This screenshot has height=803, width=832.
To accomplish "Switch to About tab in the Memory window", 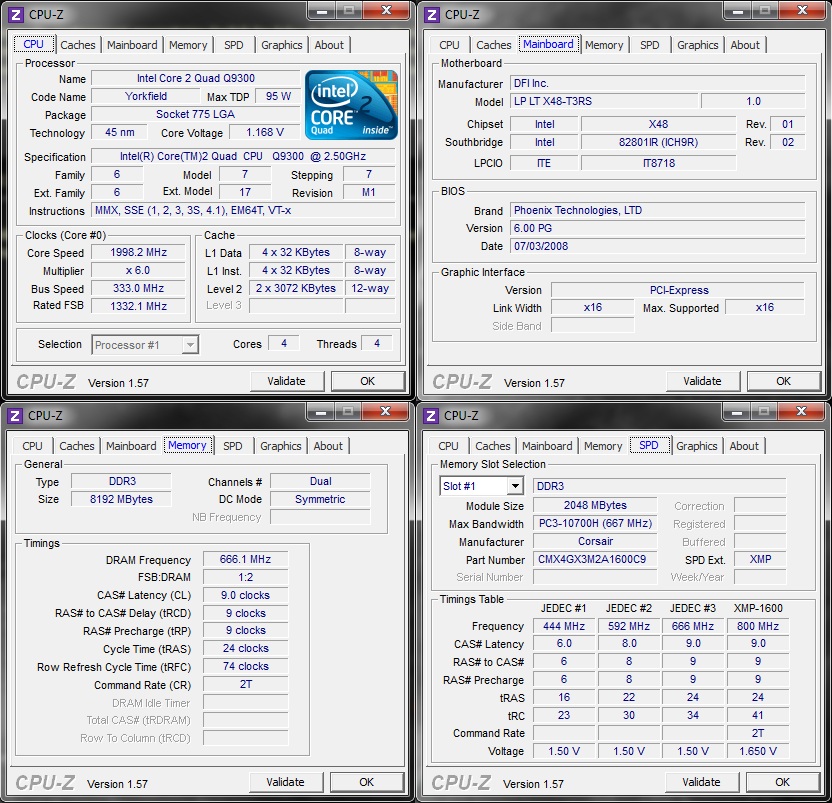I will point(328,446).
